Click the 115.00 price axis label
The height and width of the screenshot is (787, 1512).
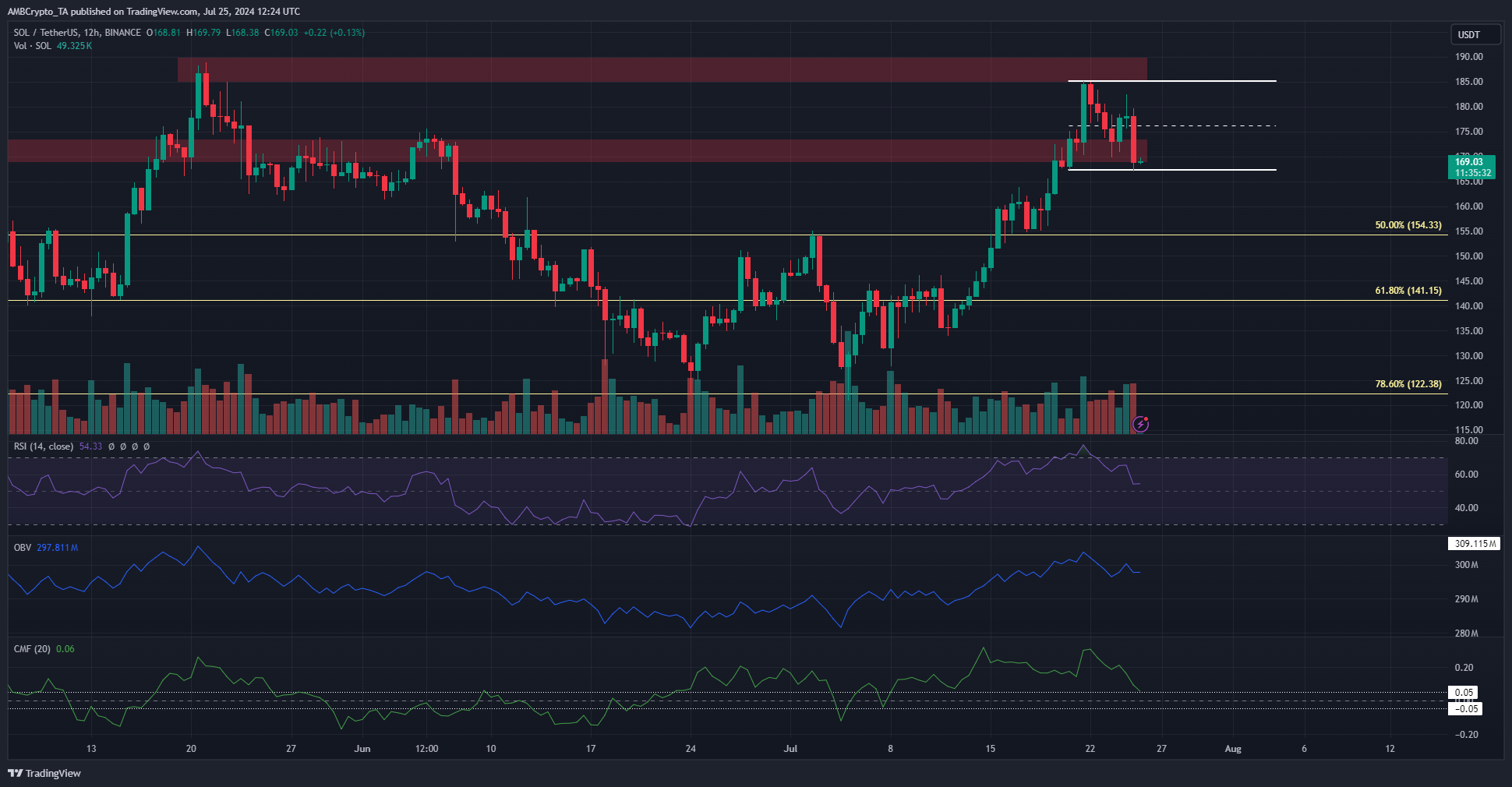pyautogui.click(x=1469, y=430)
